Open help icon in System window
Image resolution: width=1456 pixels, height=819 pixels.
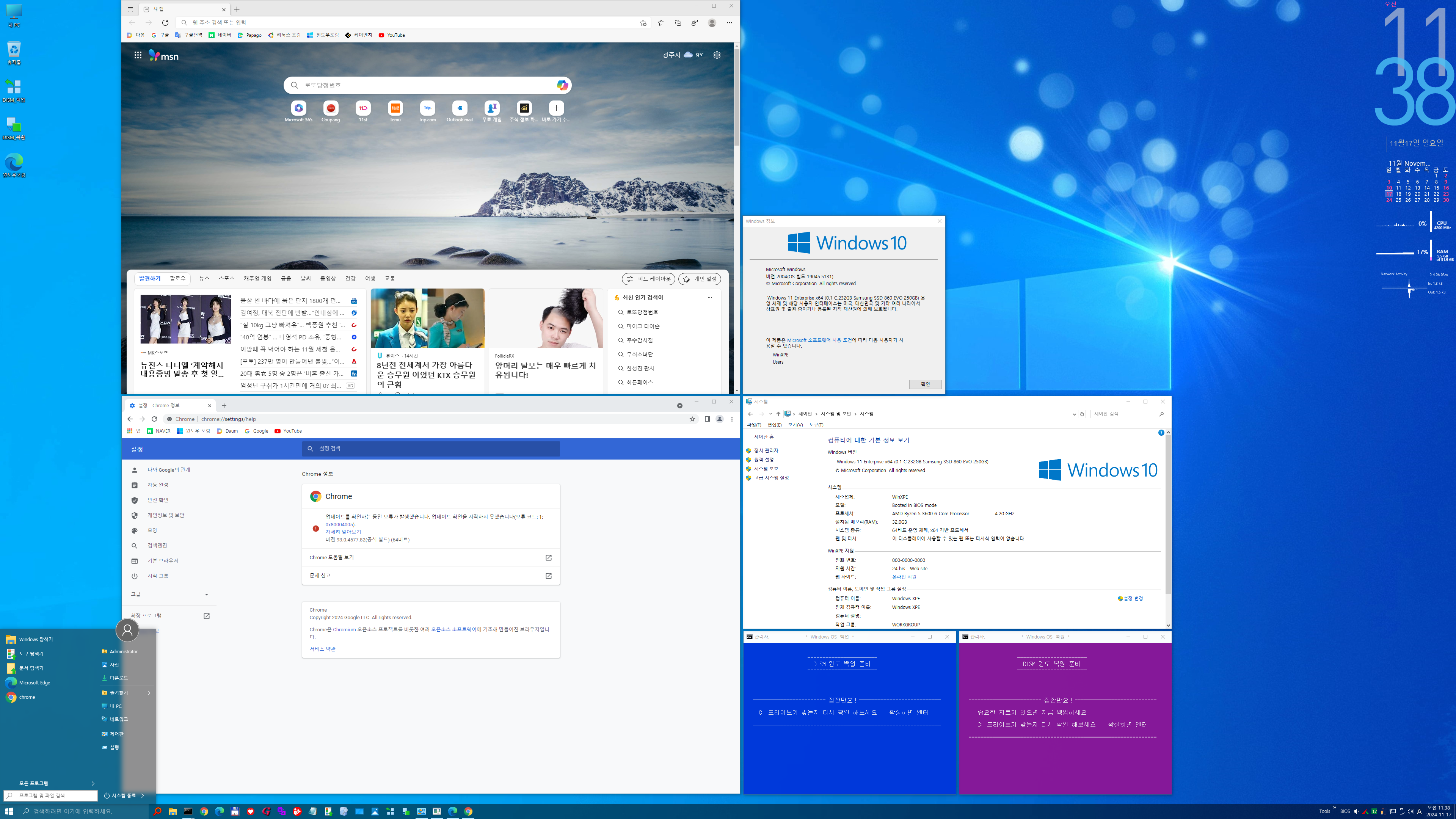tap(1161, 432)
